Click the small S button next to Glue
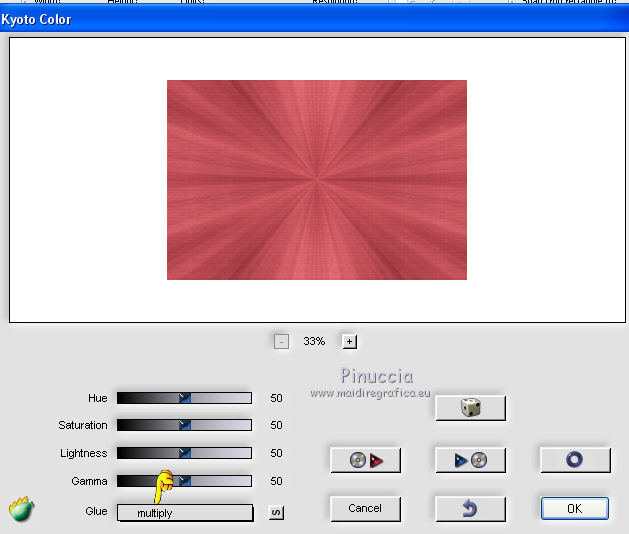Viewport: 629px width, 534px height. tap(276, 512)
